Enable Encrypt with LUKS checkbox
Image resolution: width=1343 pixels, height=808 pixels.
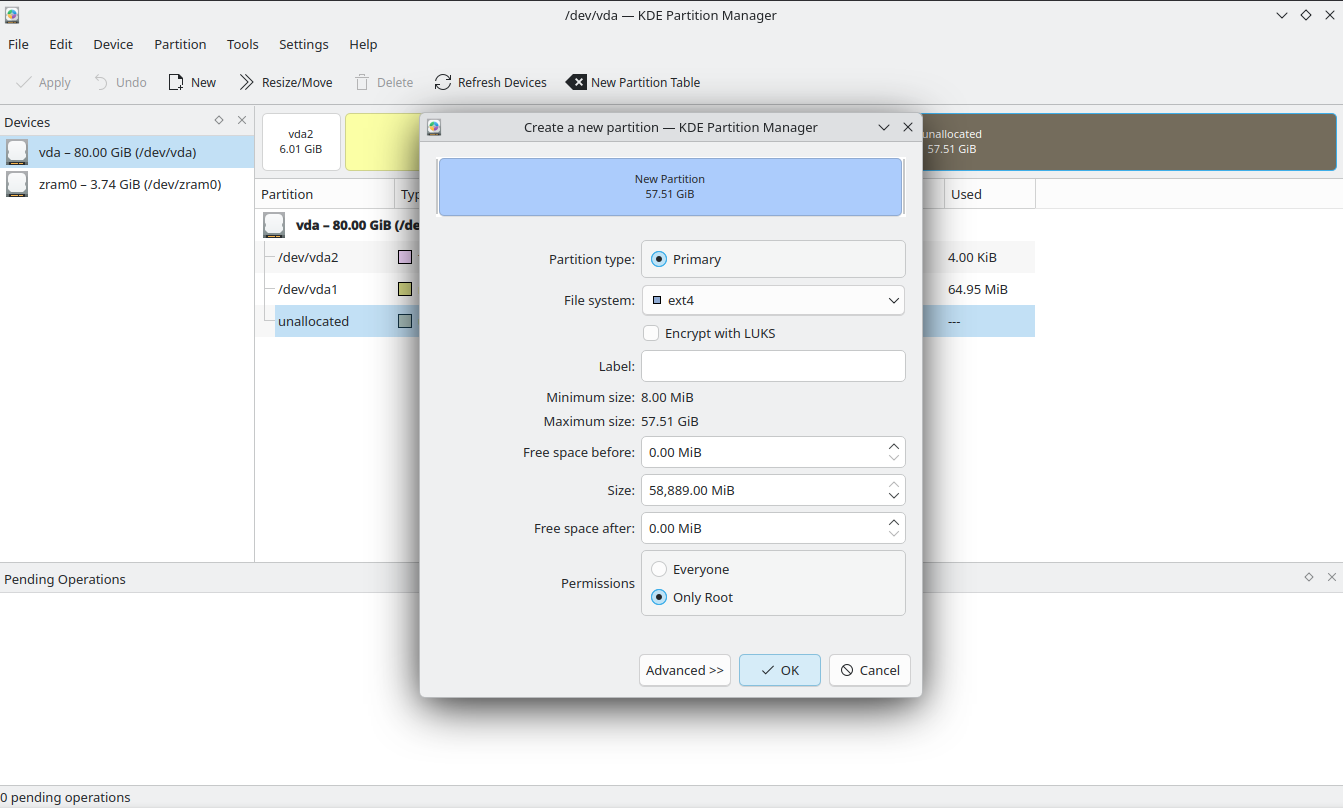point(651,333)
